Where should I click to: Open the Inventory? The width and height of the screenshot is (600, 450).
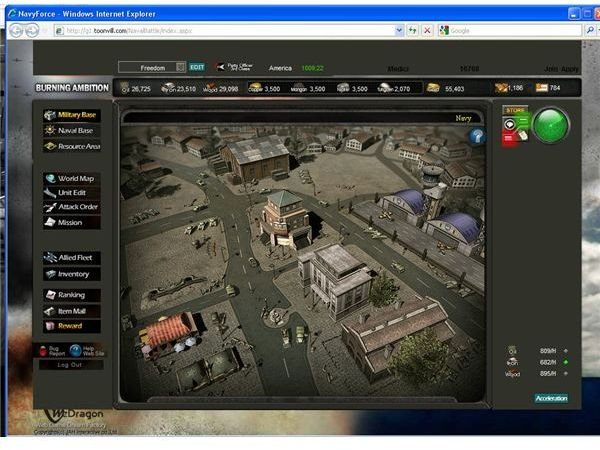(x=72, y=274)
